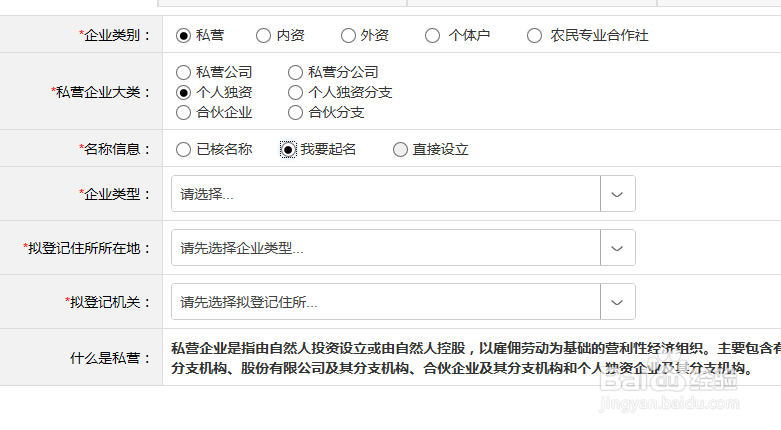Click the 请先选择企业类型 location field

tap(385, 248)
